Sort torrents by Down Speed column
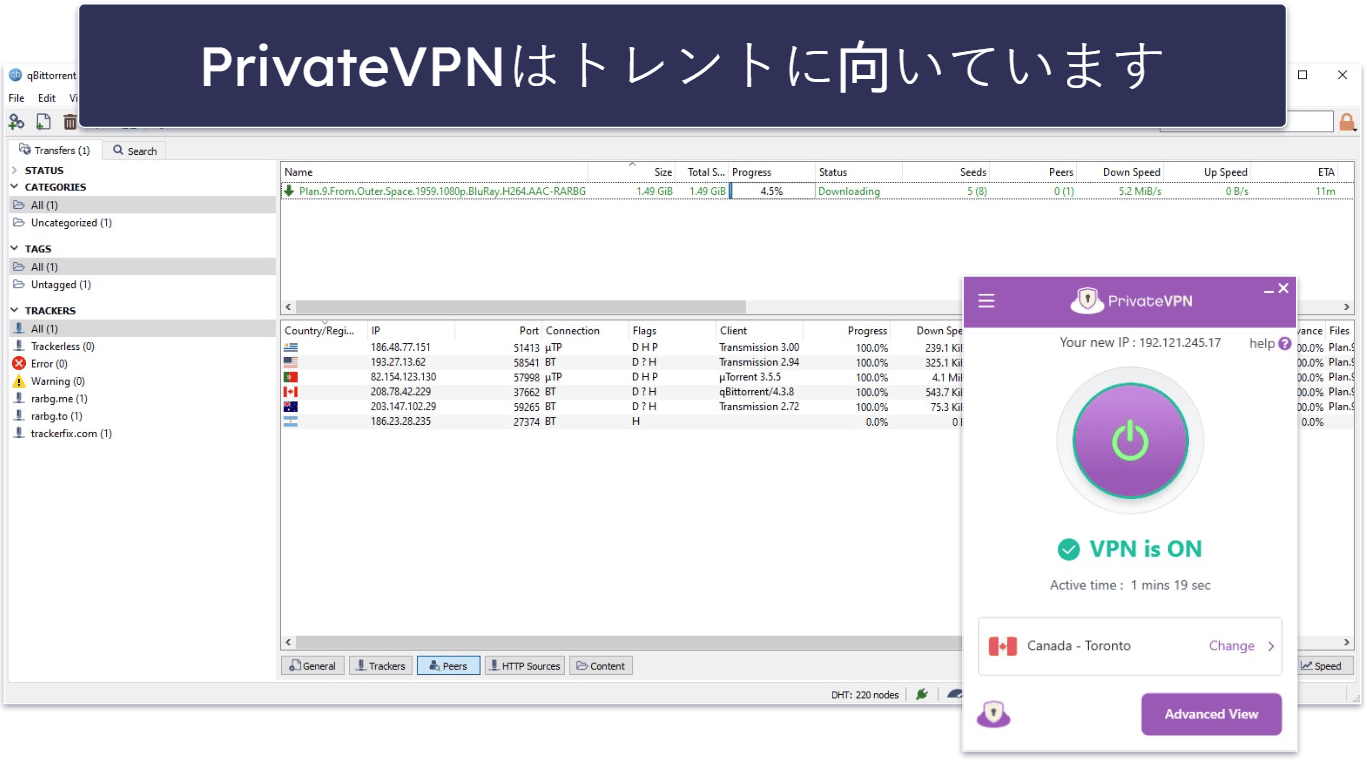Viewport: 1365px width, 767px height. (x=1120, y=172)
